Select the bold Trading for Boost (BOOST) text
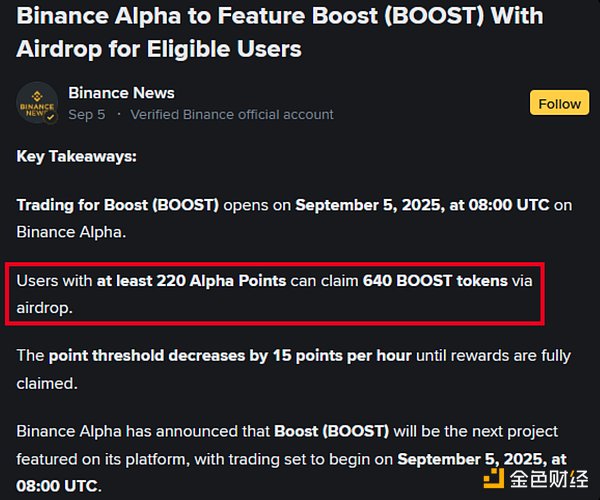 coord(117,205)
